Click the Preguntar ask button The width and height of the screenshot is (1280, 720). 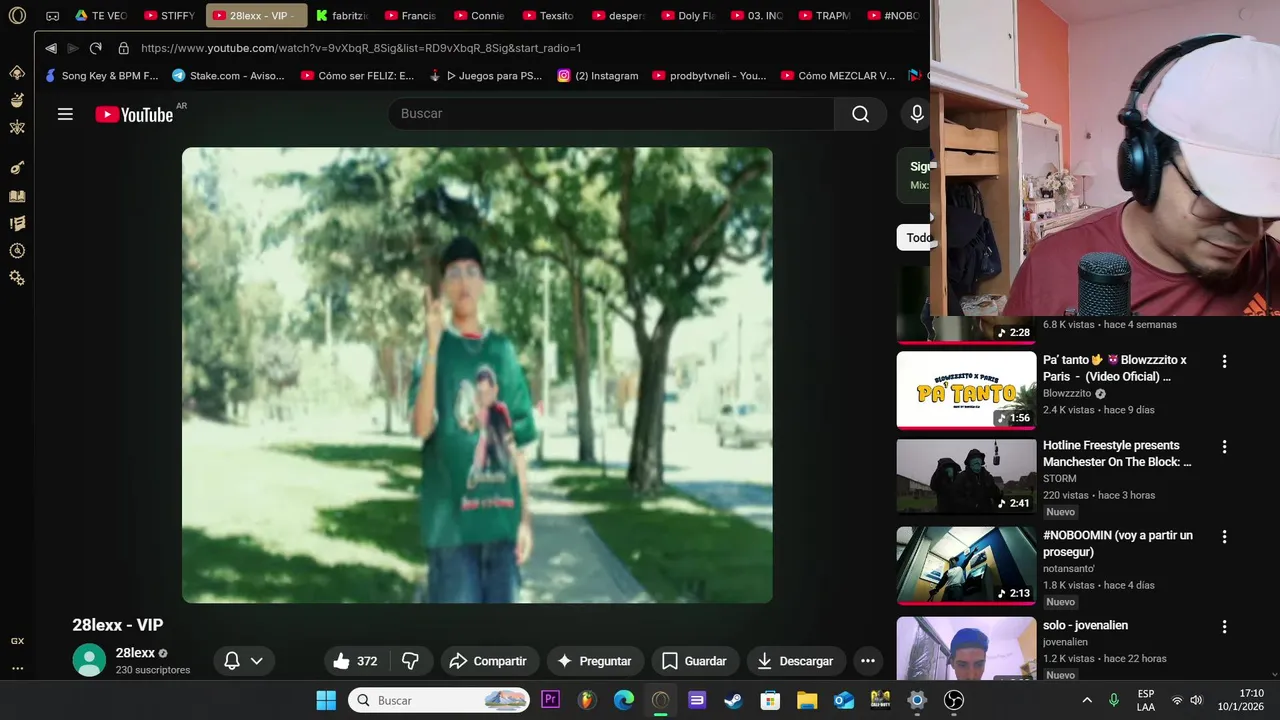(594, 661)
